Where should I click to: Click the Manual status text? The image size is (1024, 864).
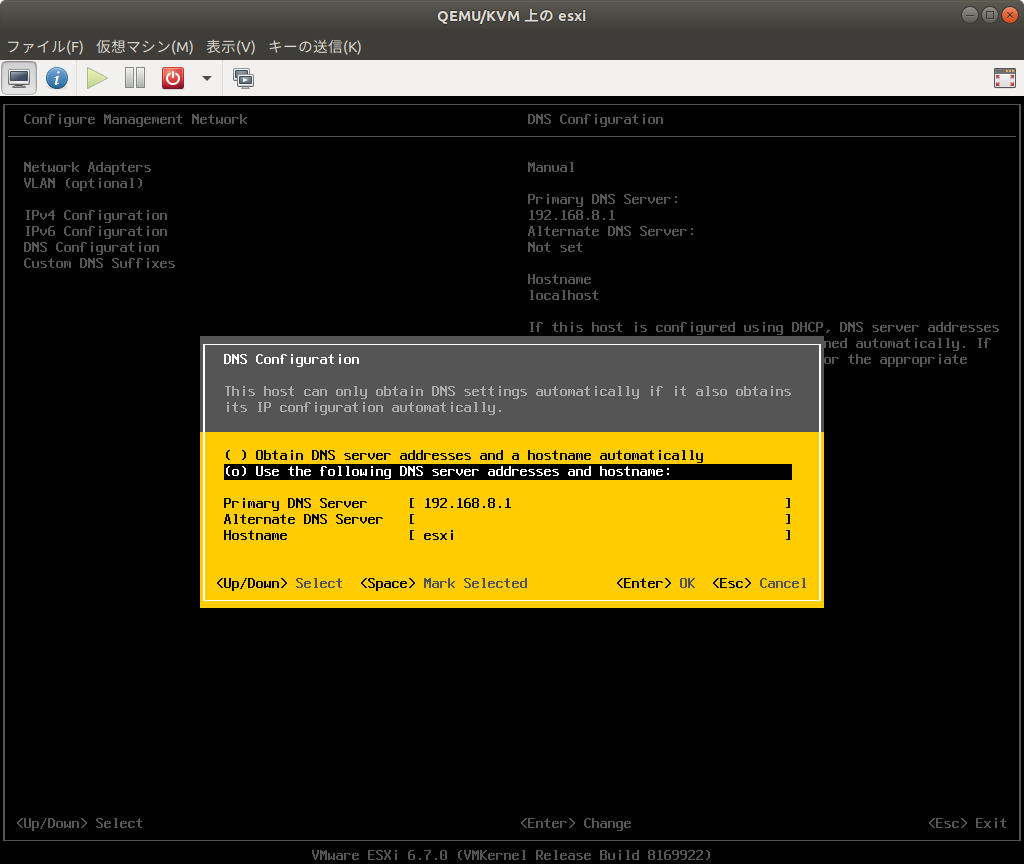[551, 167]
